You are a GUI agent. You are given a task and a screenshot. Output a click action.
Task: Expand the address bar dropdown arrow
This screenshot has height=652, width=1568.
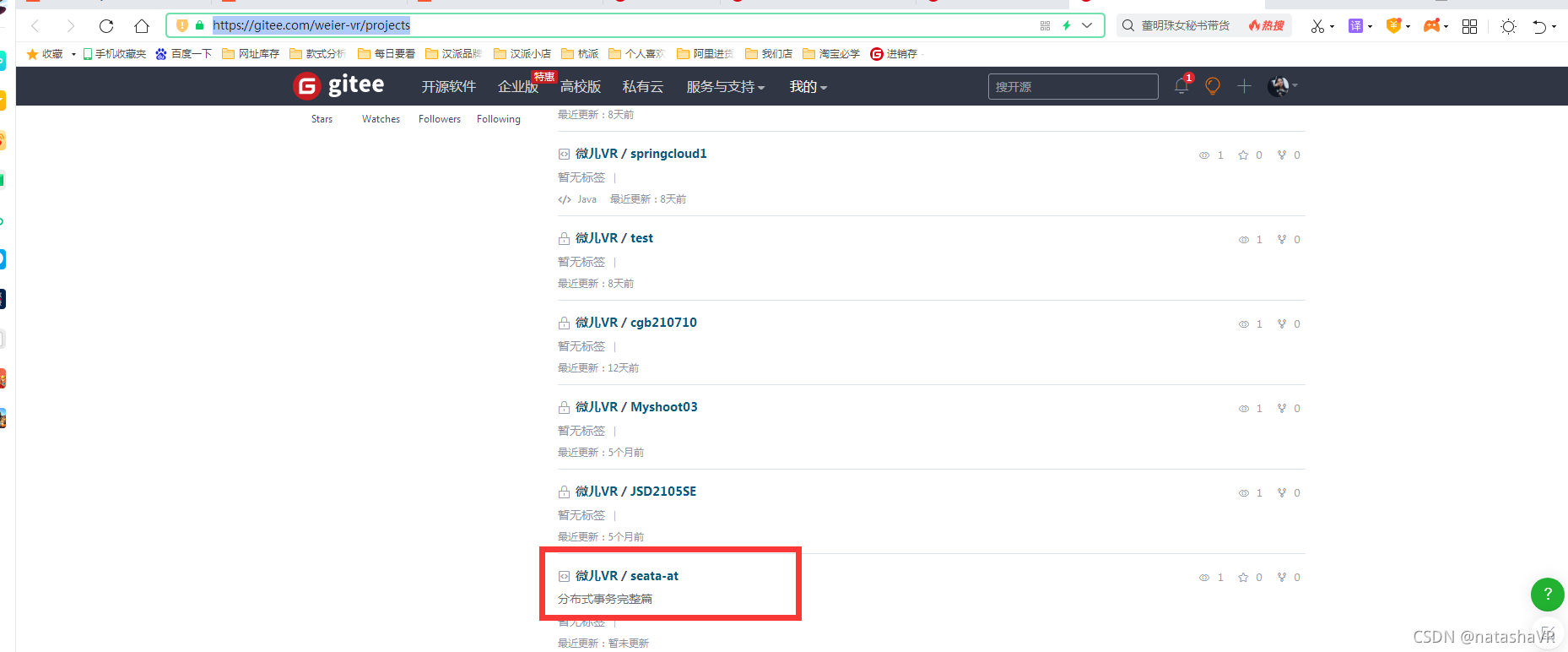click(x=1087, y=25)
